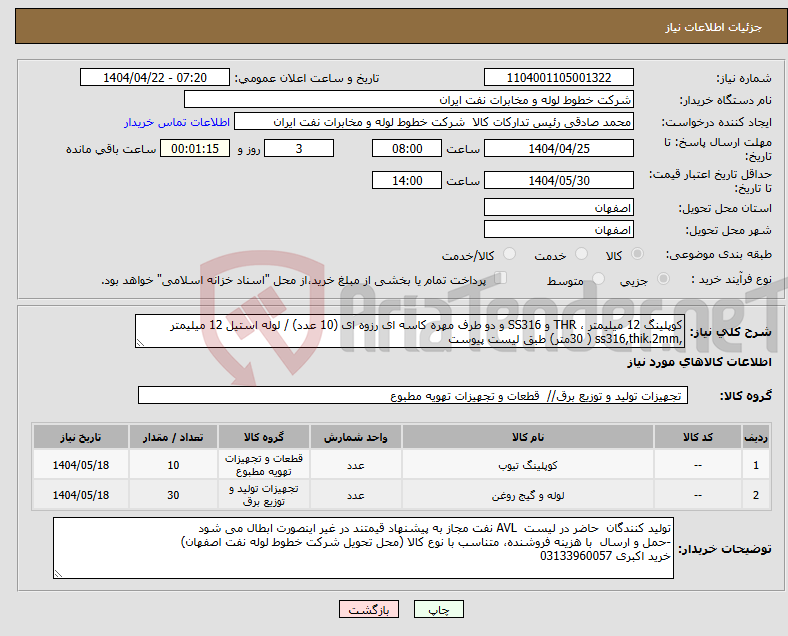Click need date in کوپلینگ تیوب row

[x=81, y=465]
